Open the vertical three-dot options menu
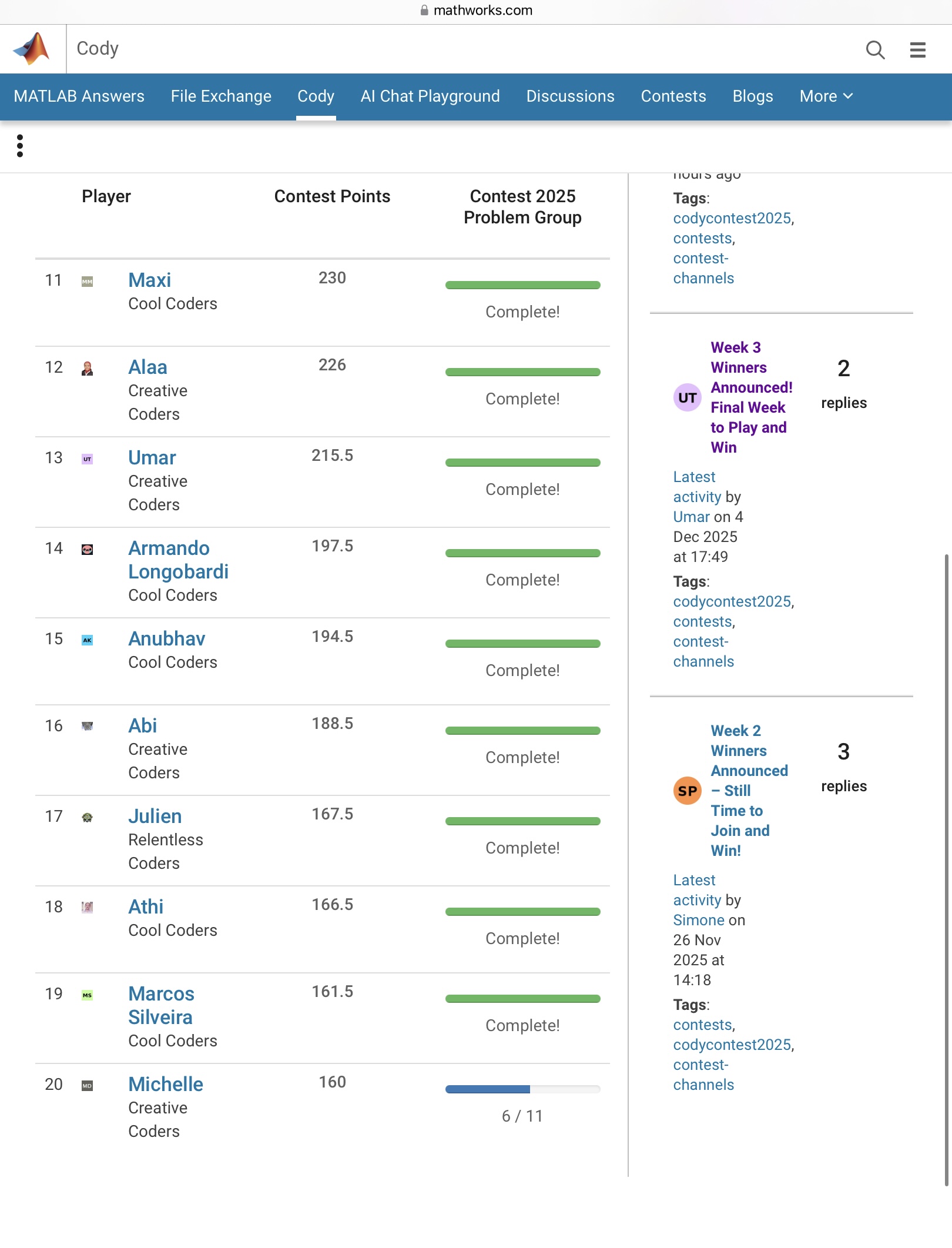 coord(20,146)
